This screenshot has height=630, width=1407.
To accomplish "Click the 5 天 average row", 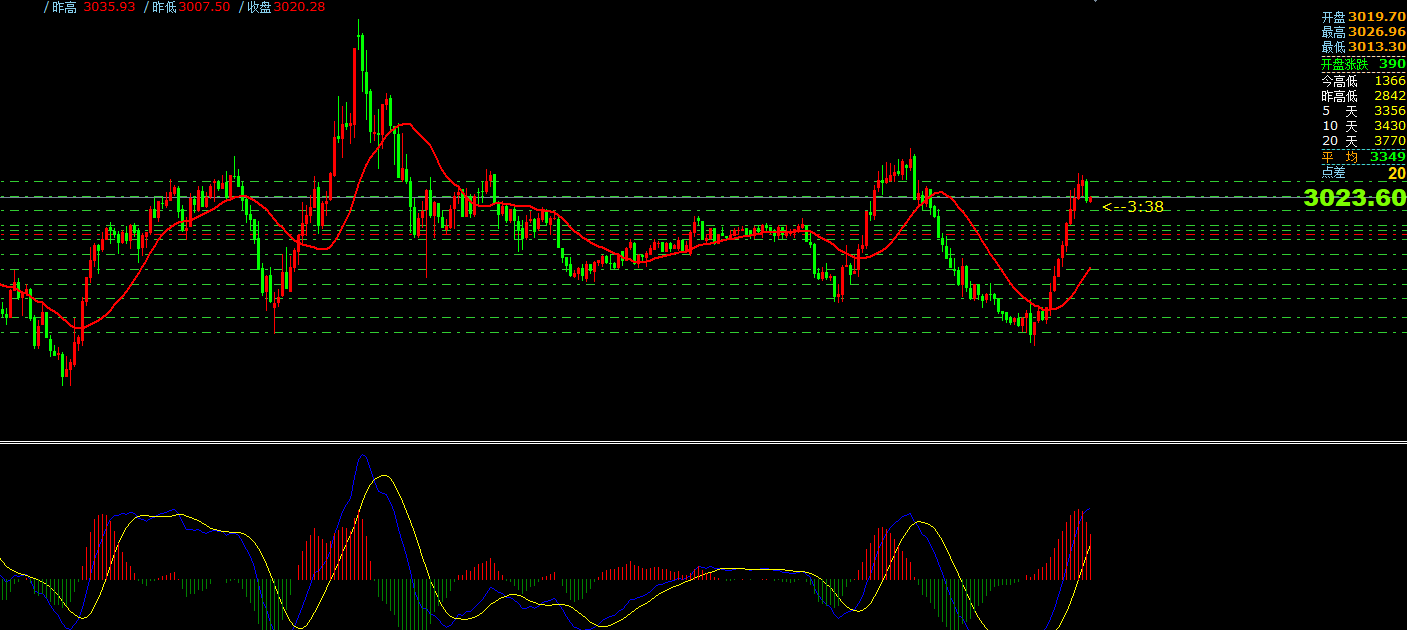I will click(x=1363, y=111).
